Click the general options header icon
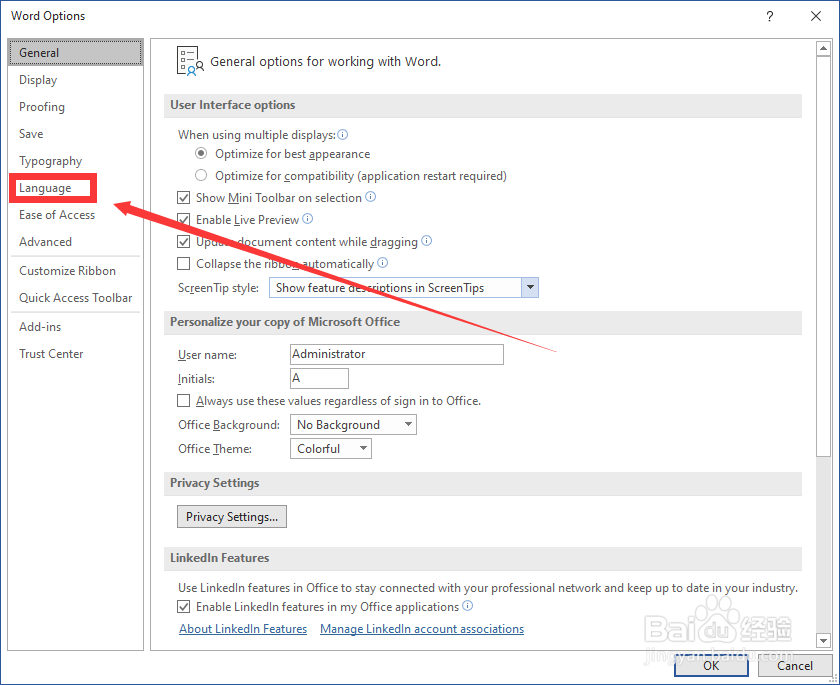The height and width of the screenshot is (685, 840). coord(190,61)
